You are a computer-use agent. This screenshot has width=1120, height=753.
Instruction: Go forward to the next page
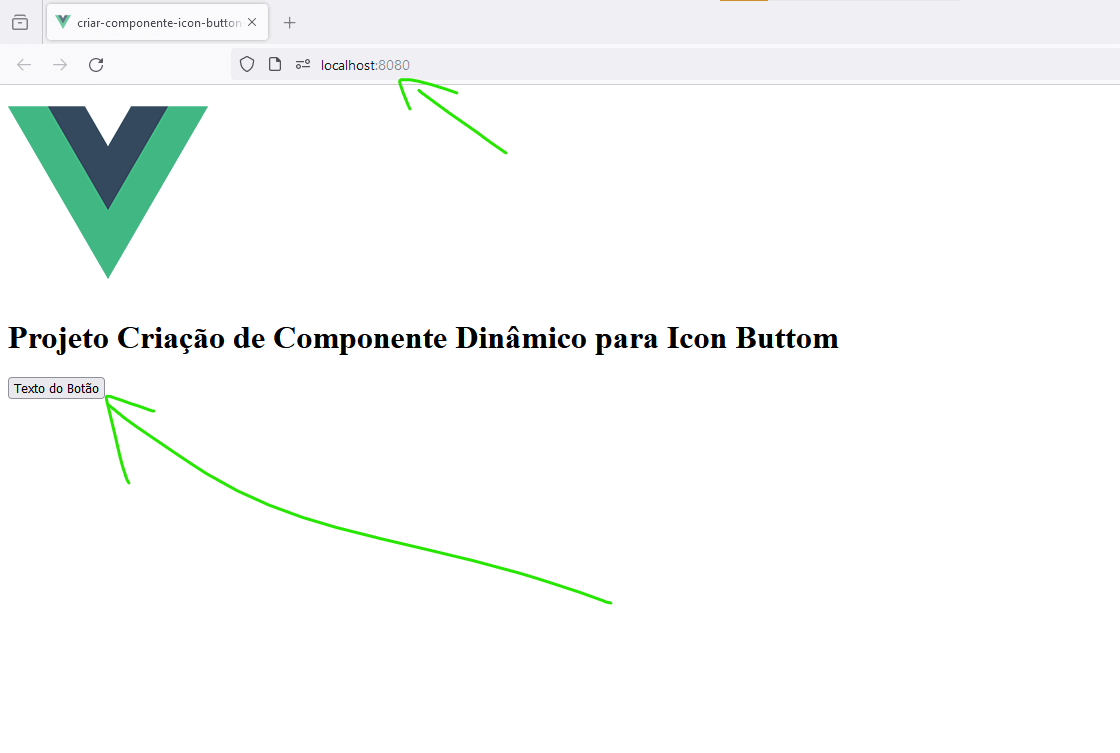[x=60, y=65]
